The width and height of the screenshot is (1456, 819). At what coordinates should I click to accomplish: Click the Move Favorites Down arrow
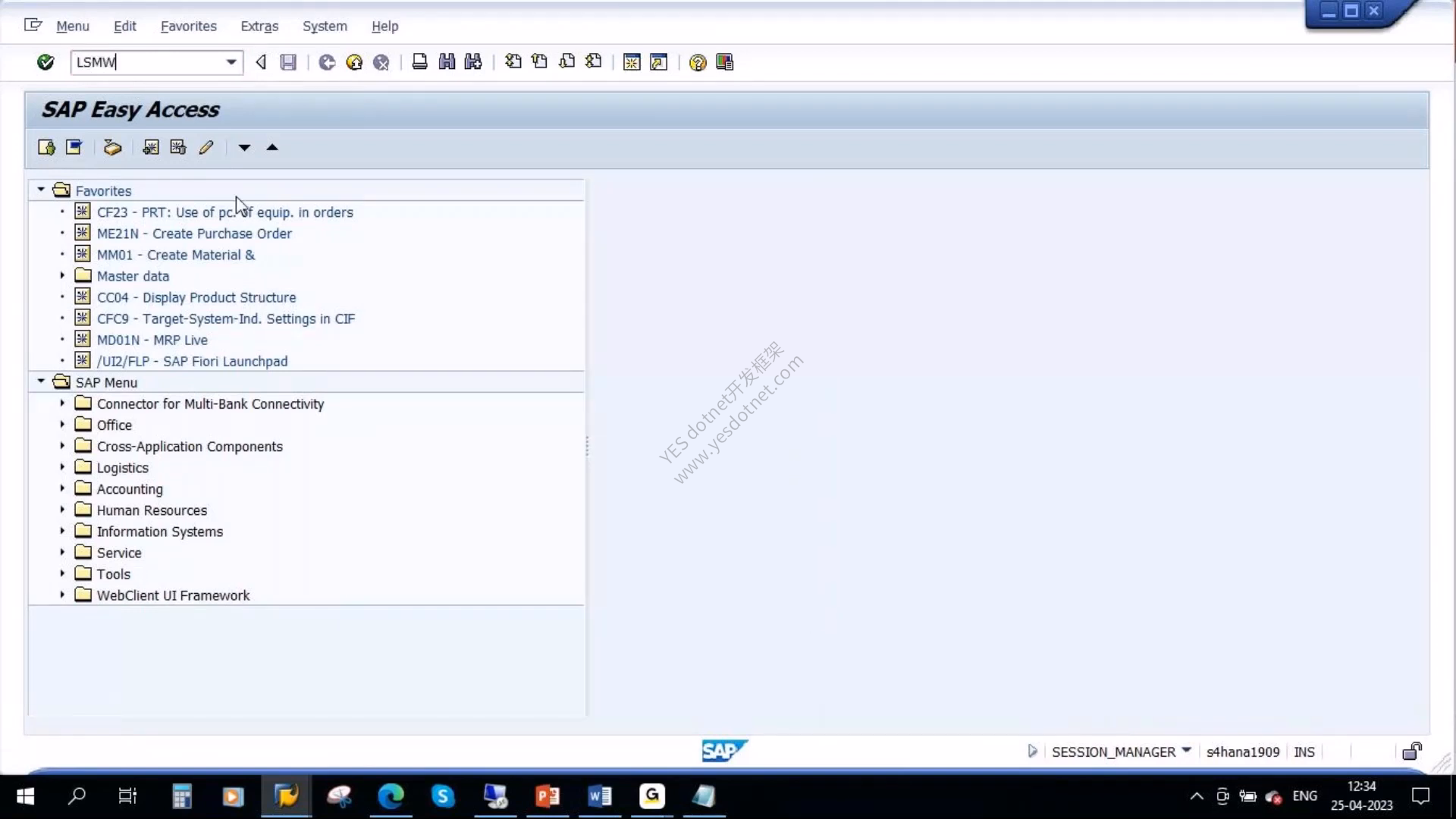click(x=244, y=148)
